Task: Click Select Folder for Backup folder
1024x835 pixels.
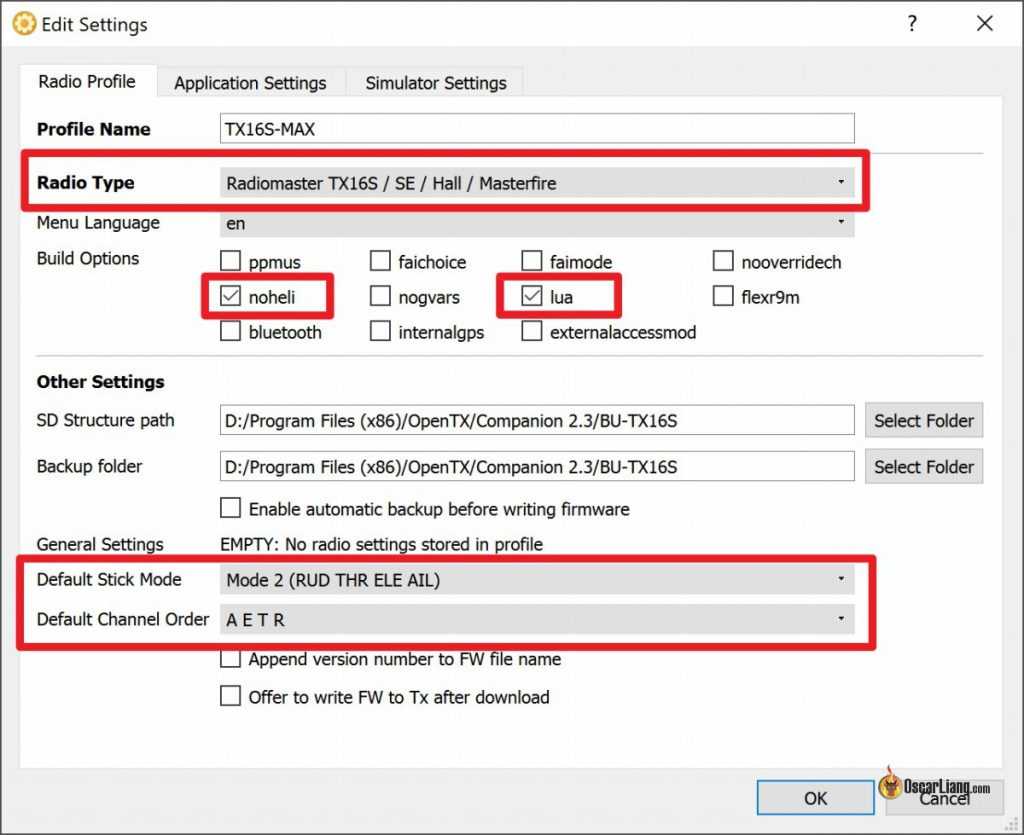Action: [x=923, y=467]
